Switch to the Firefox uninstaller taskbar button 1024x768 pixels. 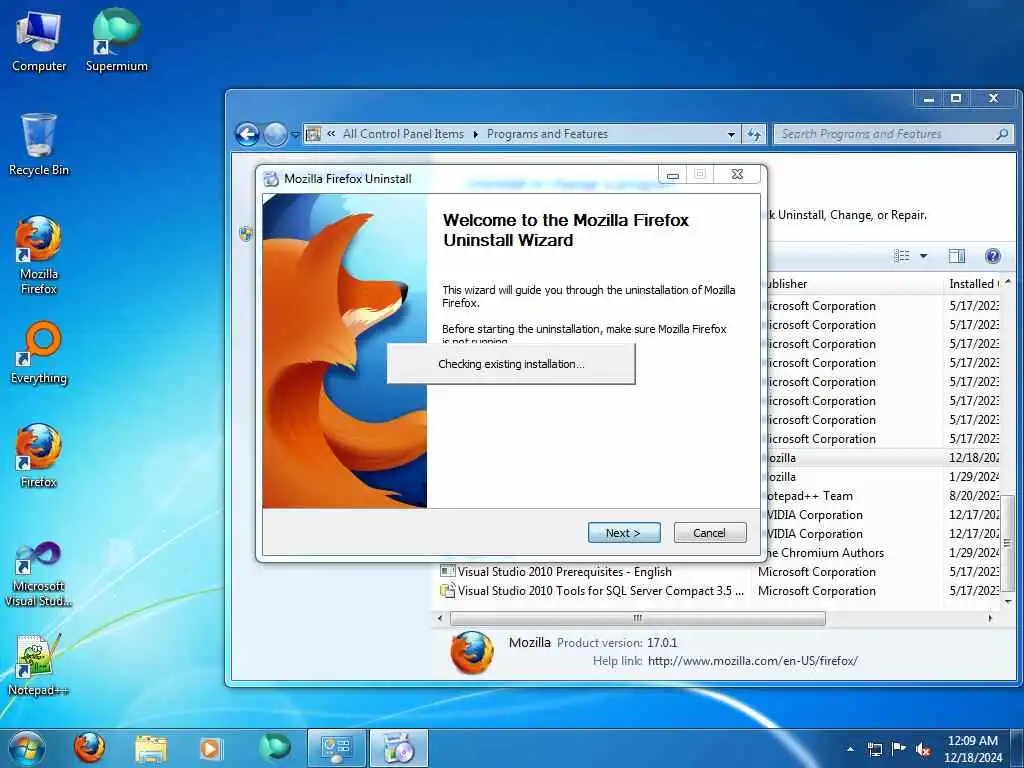tap(399, 748)
